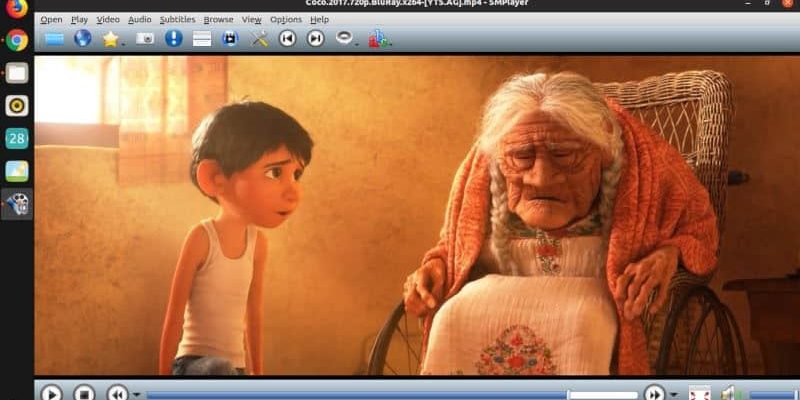The width and height of the screenshot is (800, 400).
Task: Click the blue Open File toolbar icon
Action: point(55,39)
